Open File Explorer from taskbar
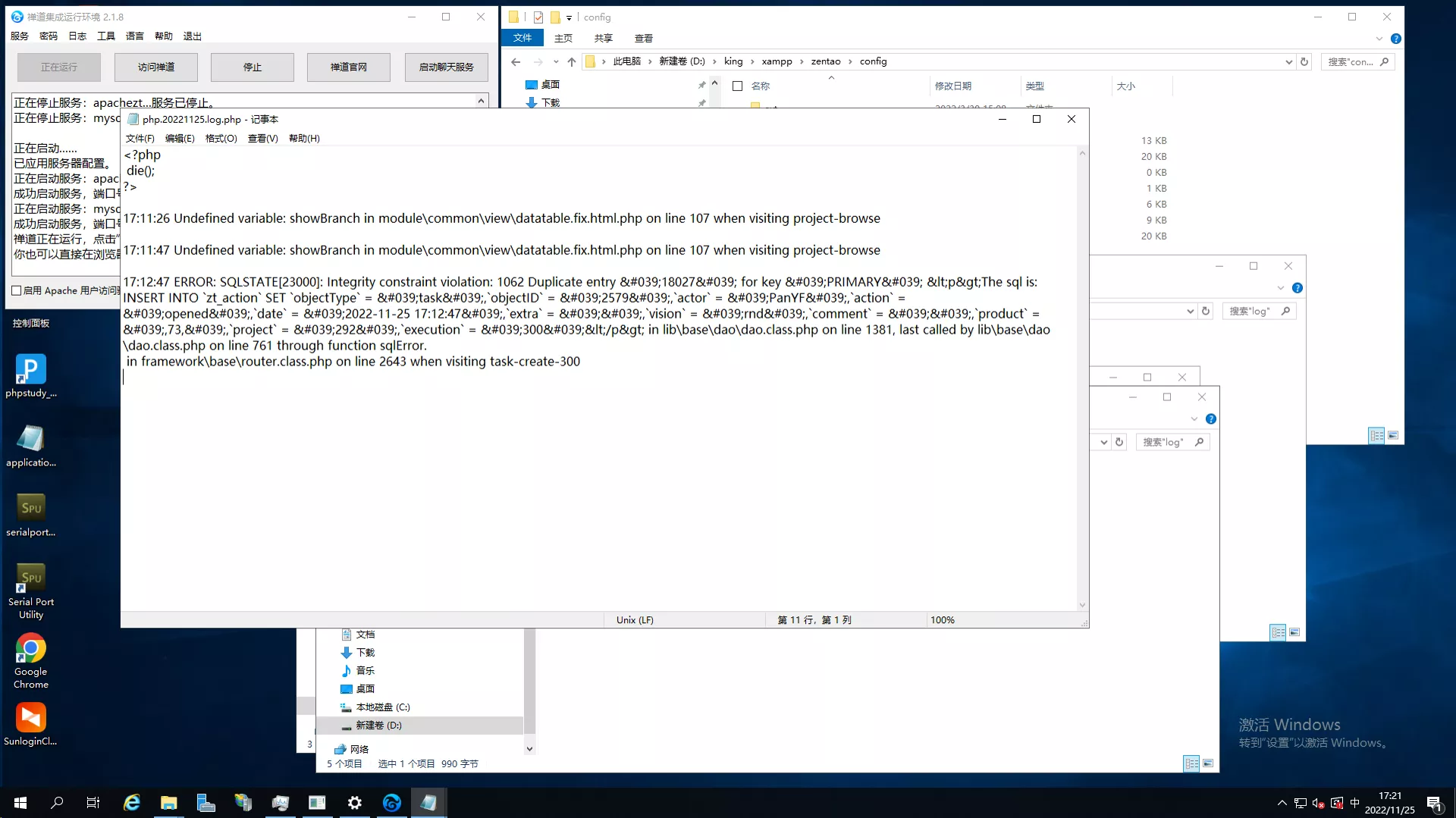Screen dimensions: 1456x818 pyautogui.click(x=168, y=802)
